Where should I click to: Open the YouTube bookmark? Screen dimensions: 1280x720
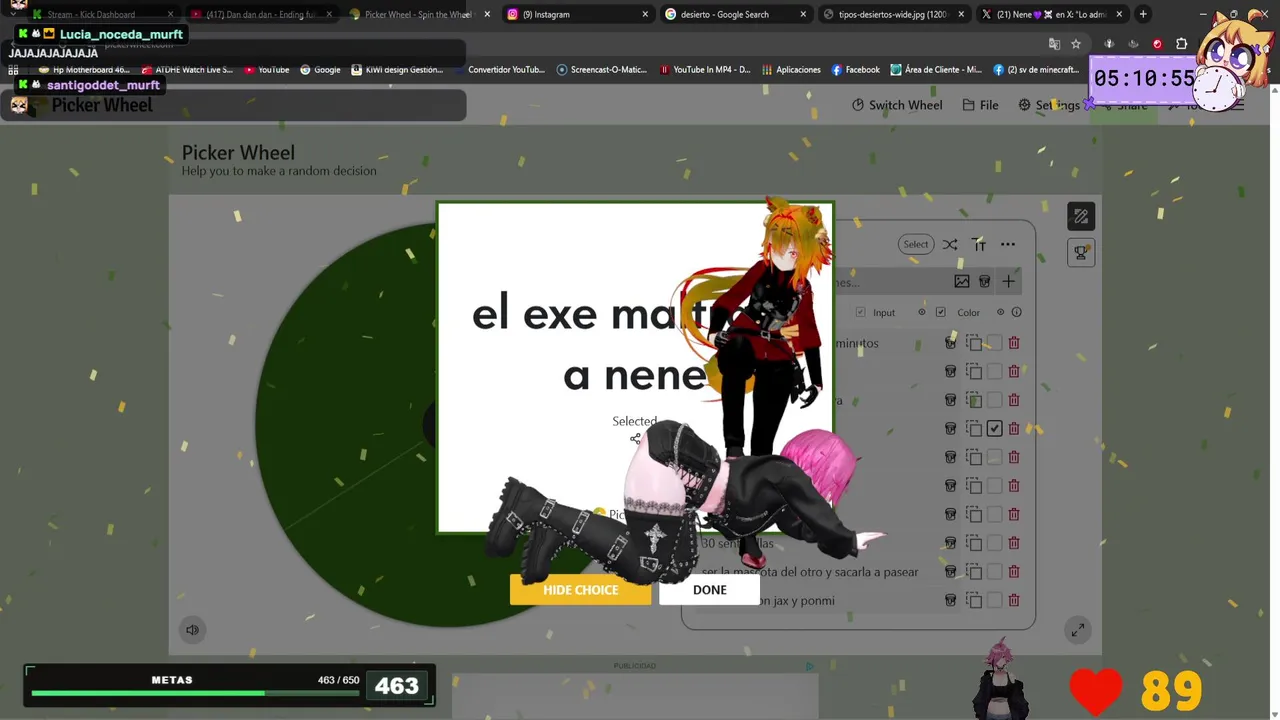267,70
